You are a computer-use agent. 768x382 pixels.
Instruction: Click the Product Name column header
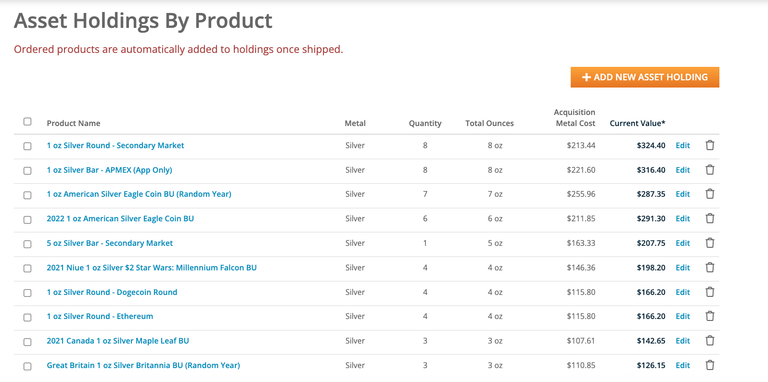(x=73, y=123)
